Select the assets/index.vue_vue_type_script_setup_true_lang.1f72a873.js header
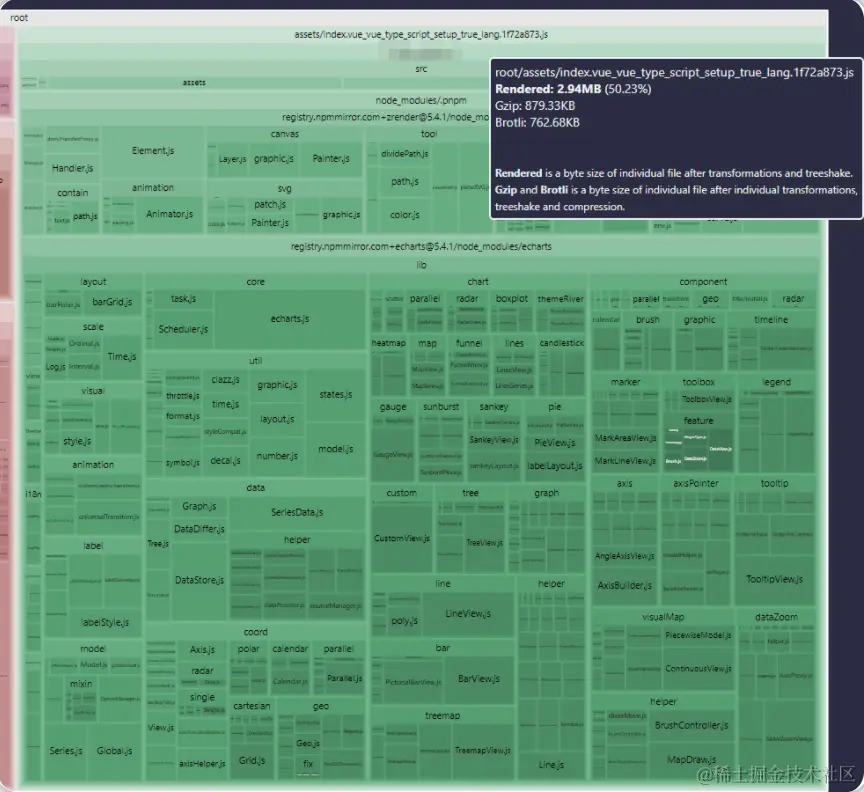The width and height of the screenshot is (864, 792). click(x=421, y=34)
